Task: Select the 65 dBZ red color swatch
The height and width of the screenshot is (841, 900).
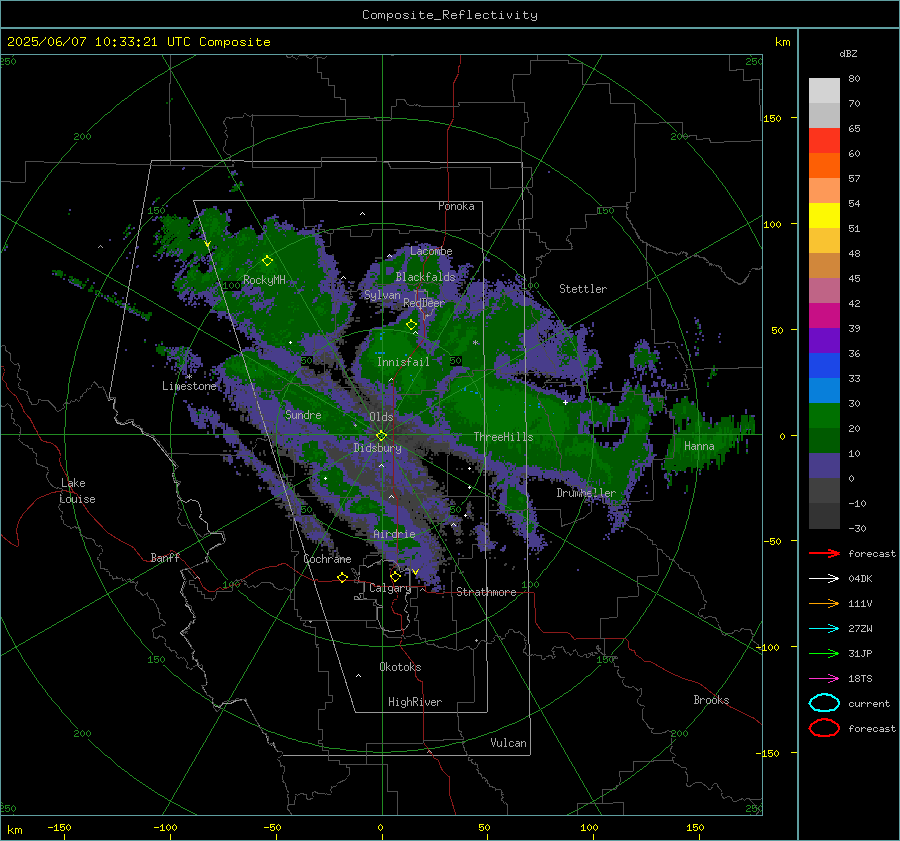Action: pyautogui.click(x=824, y=140)
